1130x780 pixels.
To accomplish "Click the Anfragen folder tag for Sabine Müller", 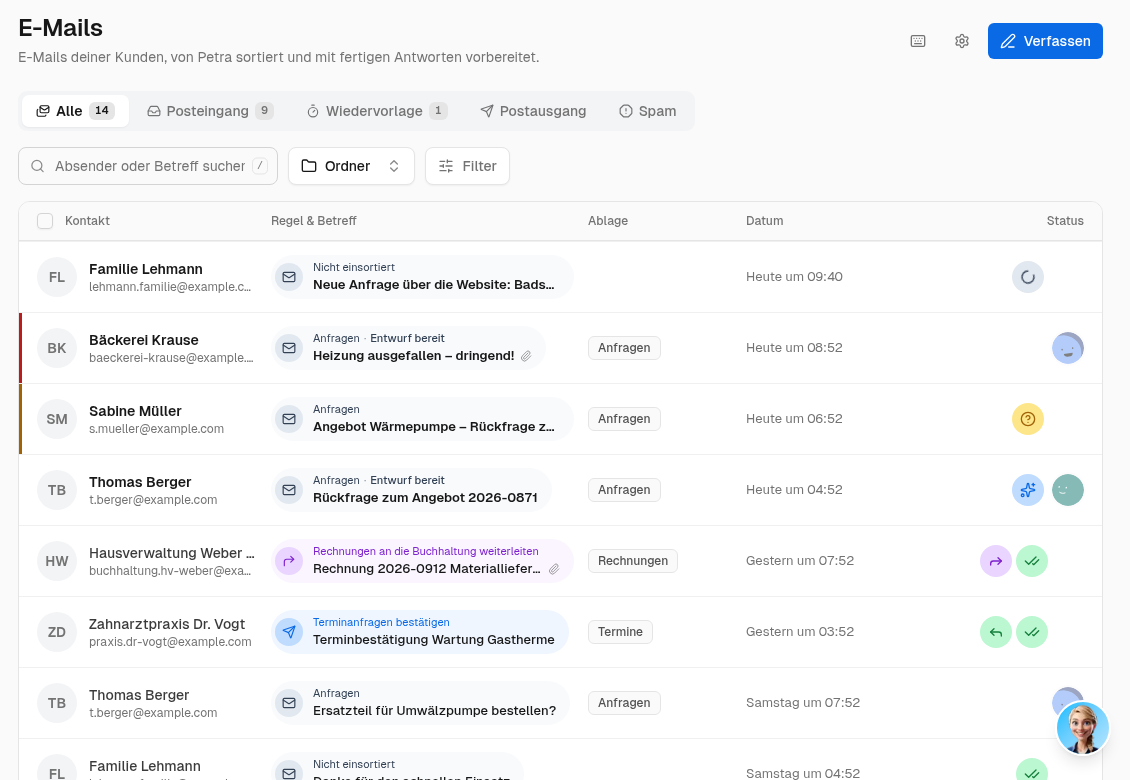I will tap(624, 419).
